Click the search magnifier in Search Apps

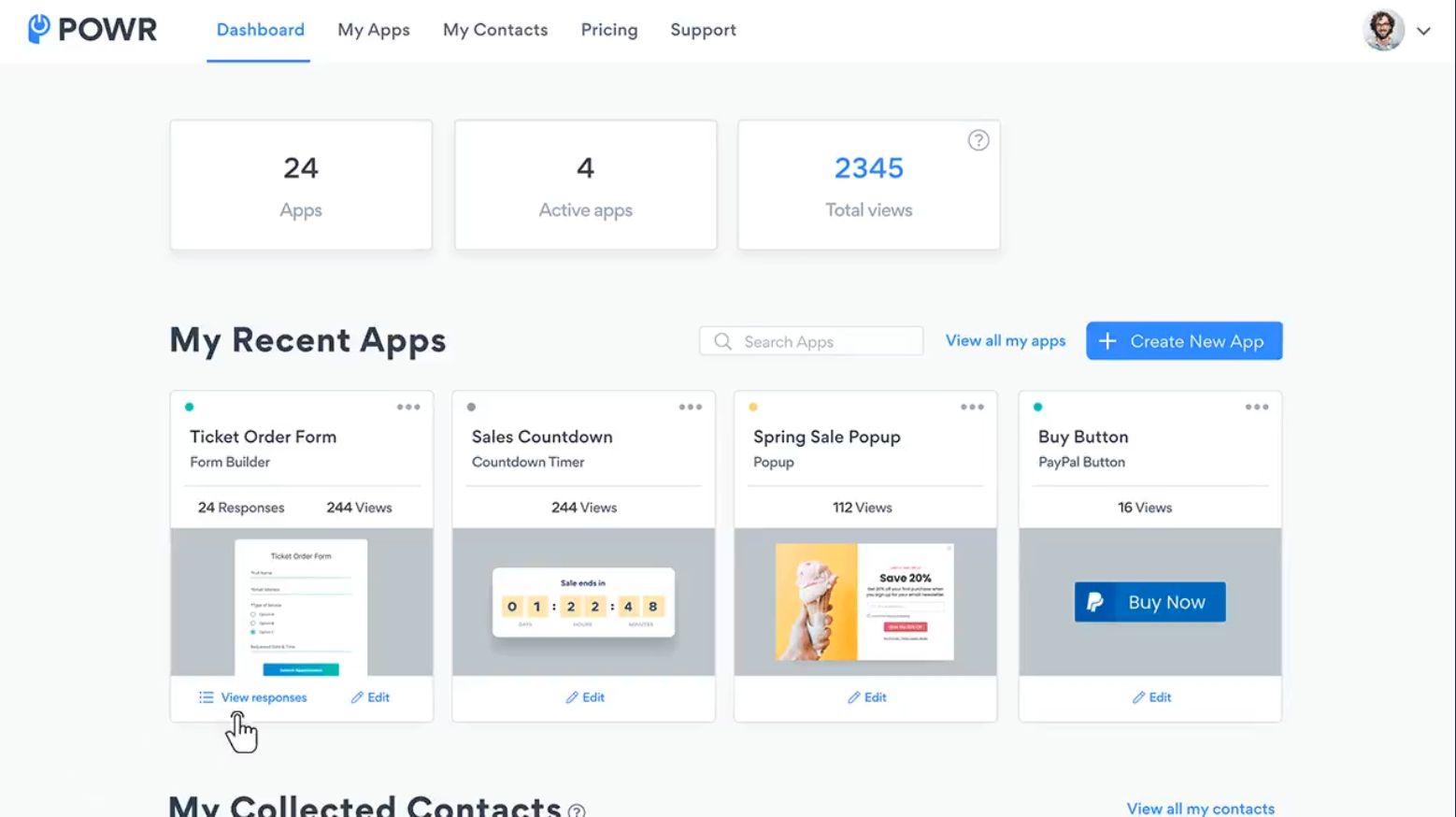(721, 341)
